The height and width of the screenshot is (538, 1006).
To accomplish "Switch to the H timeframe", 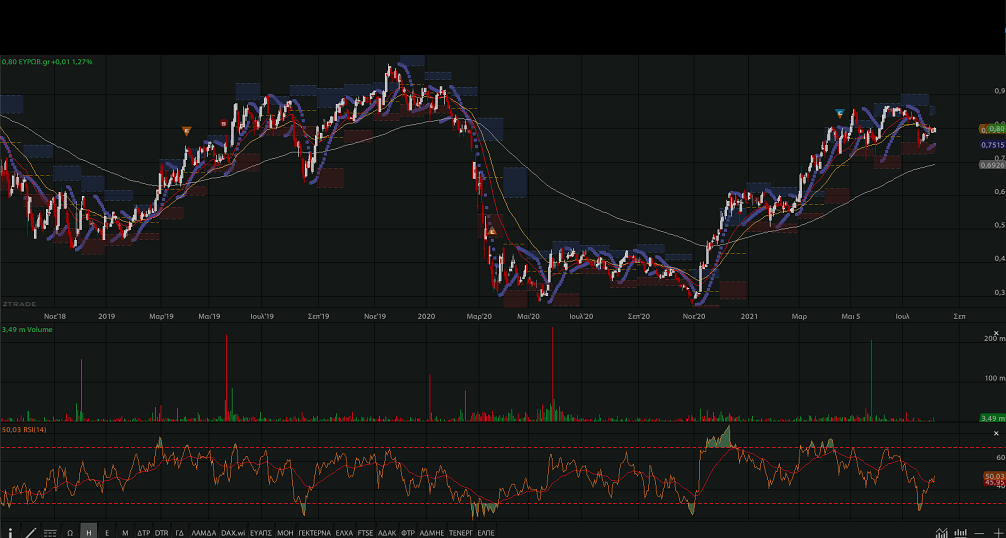I will point(89,532).
